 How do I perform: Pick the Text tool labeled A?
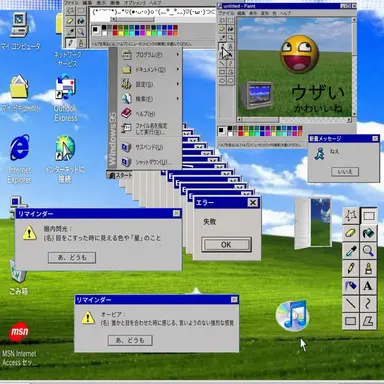coord(368,286)
